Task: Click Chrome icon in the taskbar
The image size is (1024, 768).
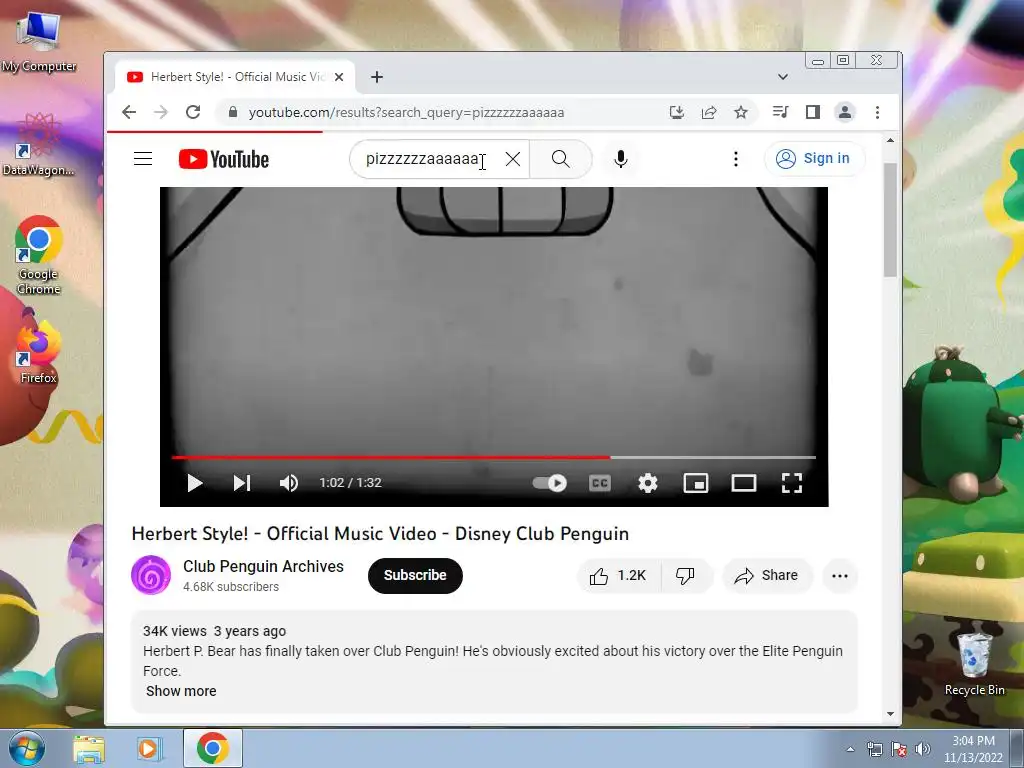Action: (213, 748)
